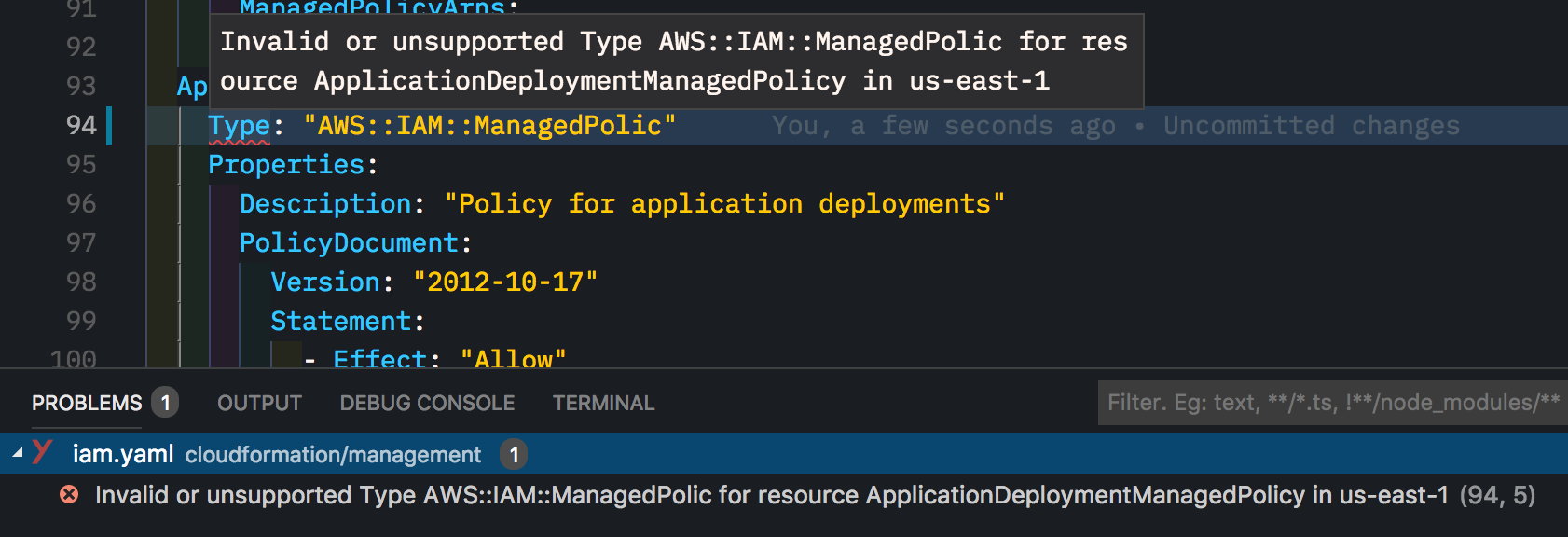Focus the problems Filter input field
1568x537 pixels.
(1331, 403)
